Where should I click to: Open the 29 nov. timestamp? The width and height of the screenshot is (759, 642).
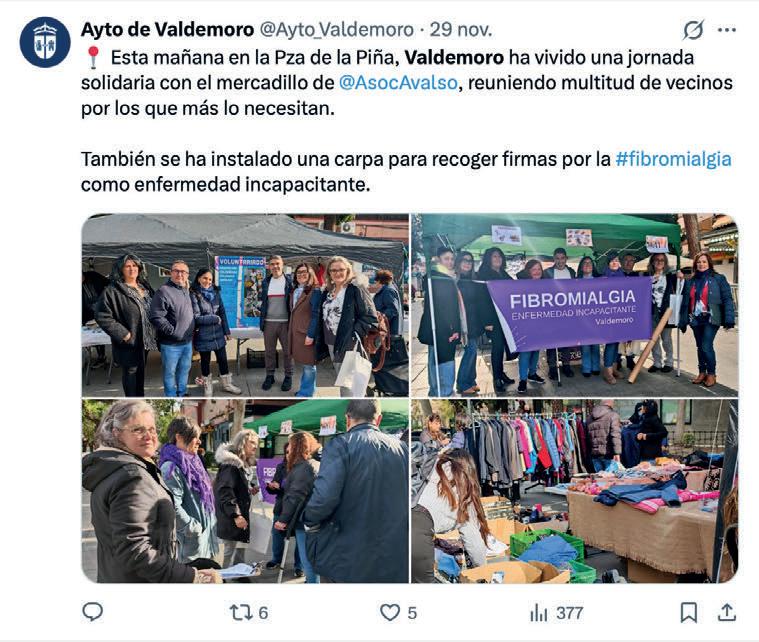click(461, 30)
